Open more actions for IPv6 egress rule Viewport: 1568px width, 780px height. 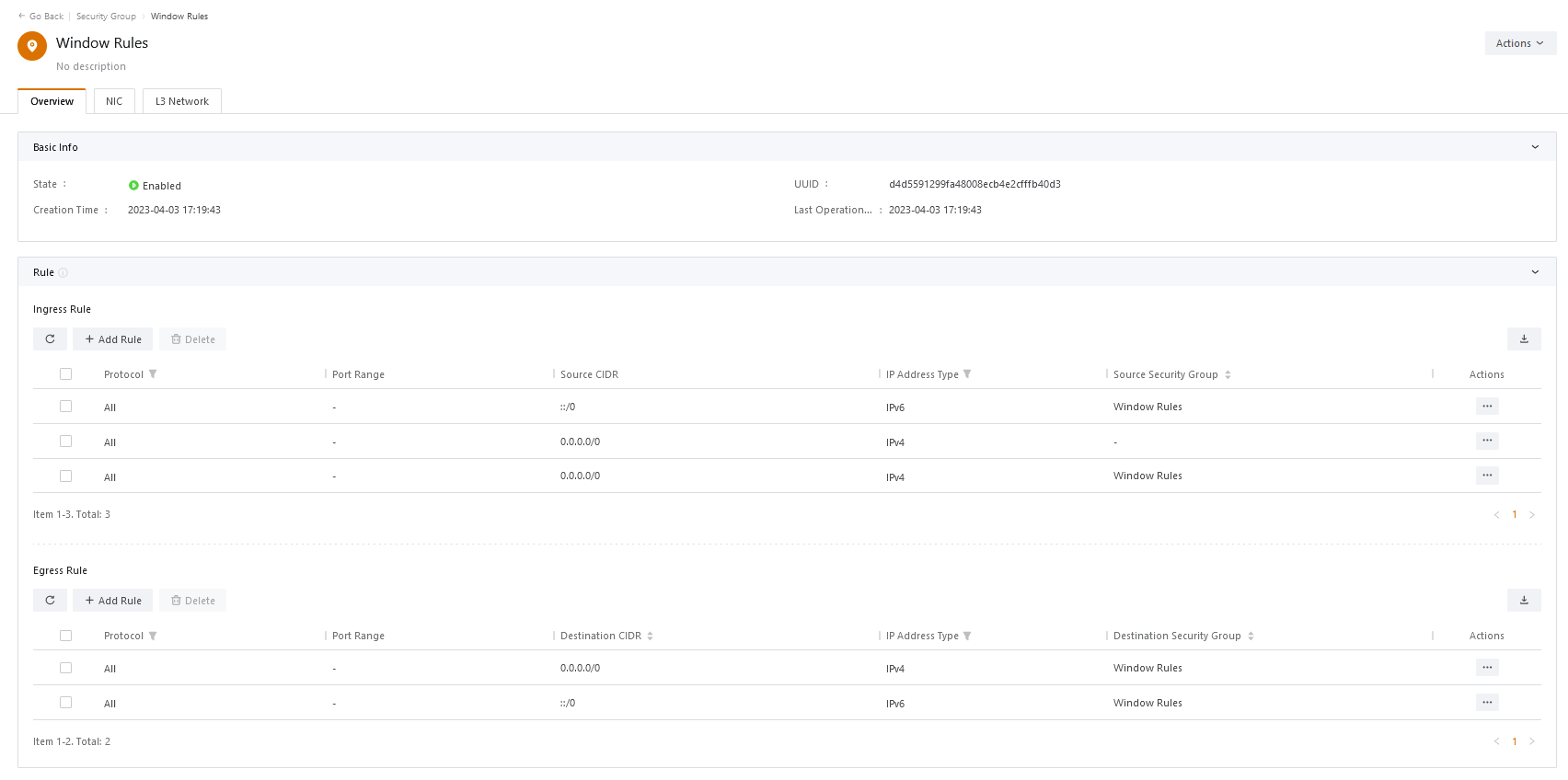tap(1487, 703)
